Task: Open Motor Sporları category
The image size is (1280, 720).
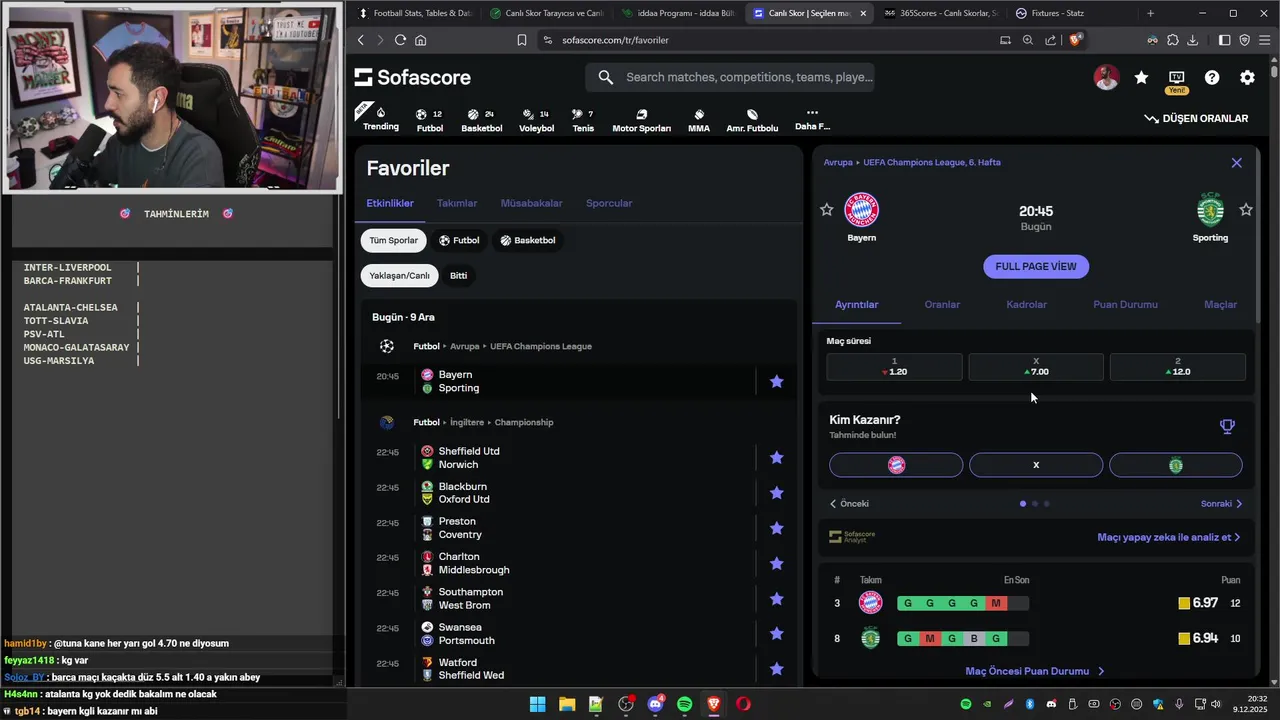Action: click(x=641, y=120)
